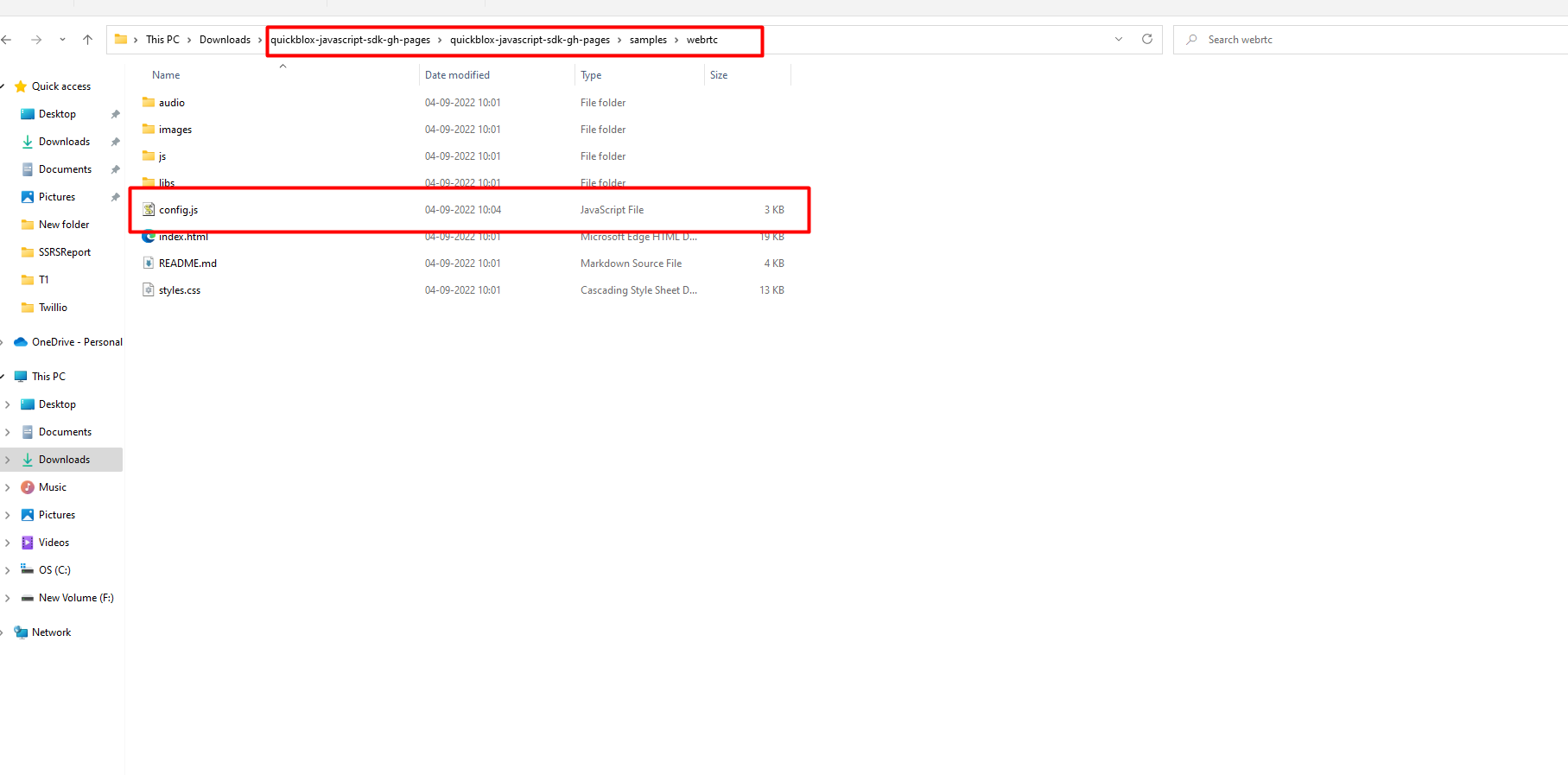
Task: Open pinned Desktop under Quick access
Action: 57,114
